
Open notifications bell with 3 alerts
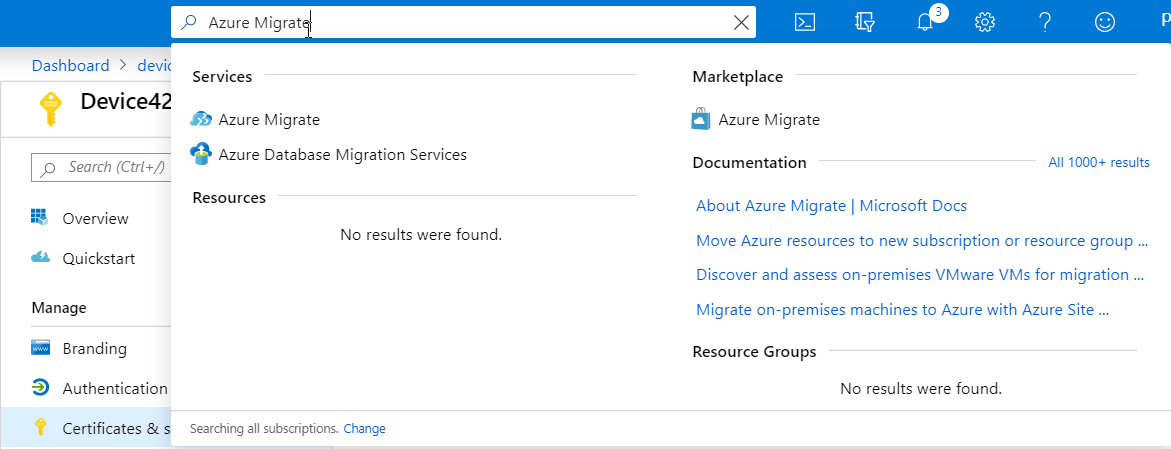[925, 22]
